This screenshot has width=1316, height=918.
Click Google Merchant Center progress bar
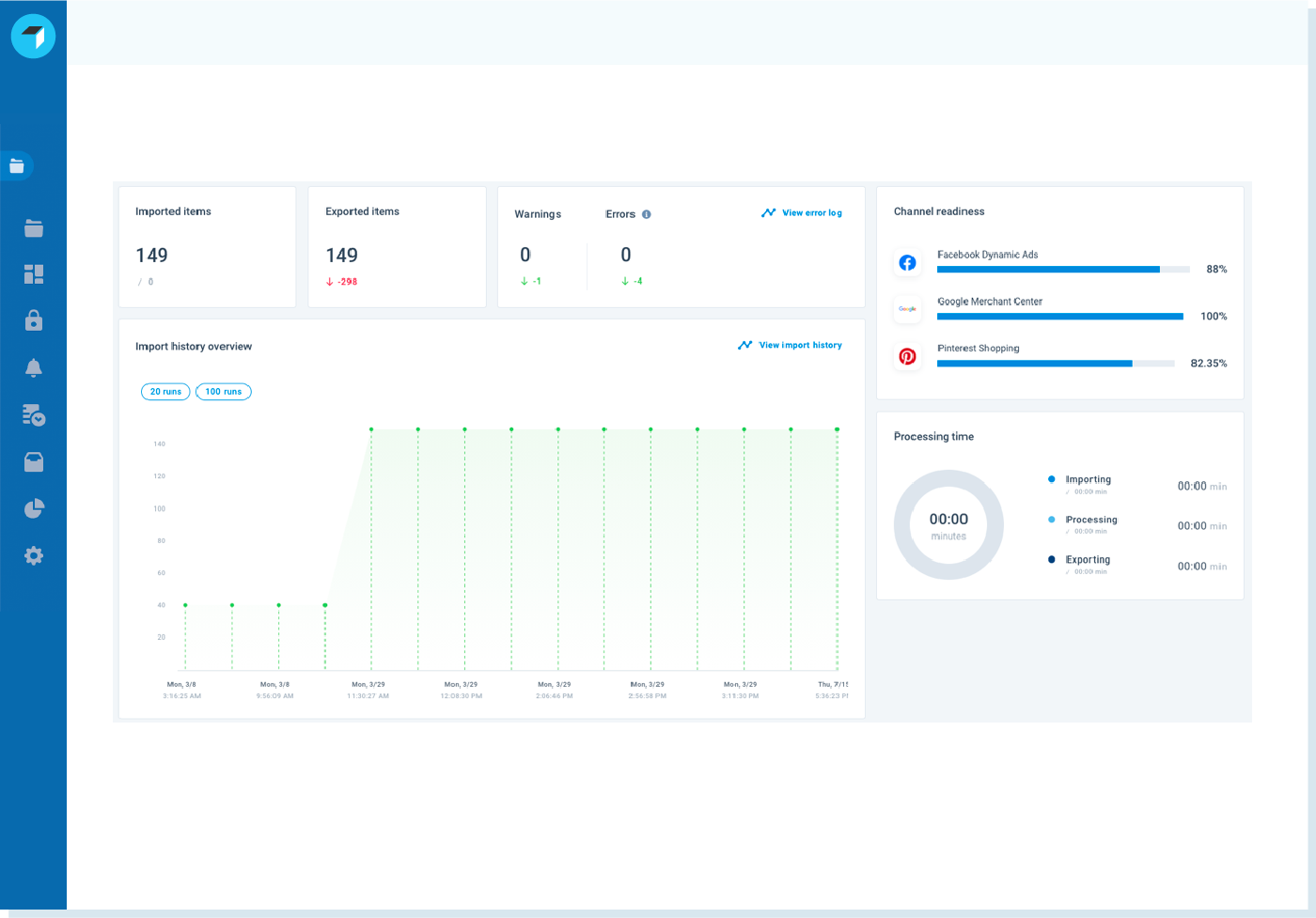[x=1059, y=317]
